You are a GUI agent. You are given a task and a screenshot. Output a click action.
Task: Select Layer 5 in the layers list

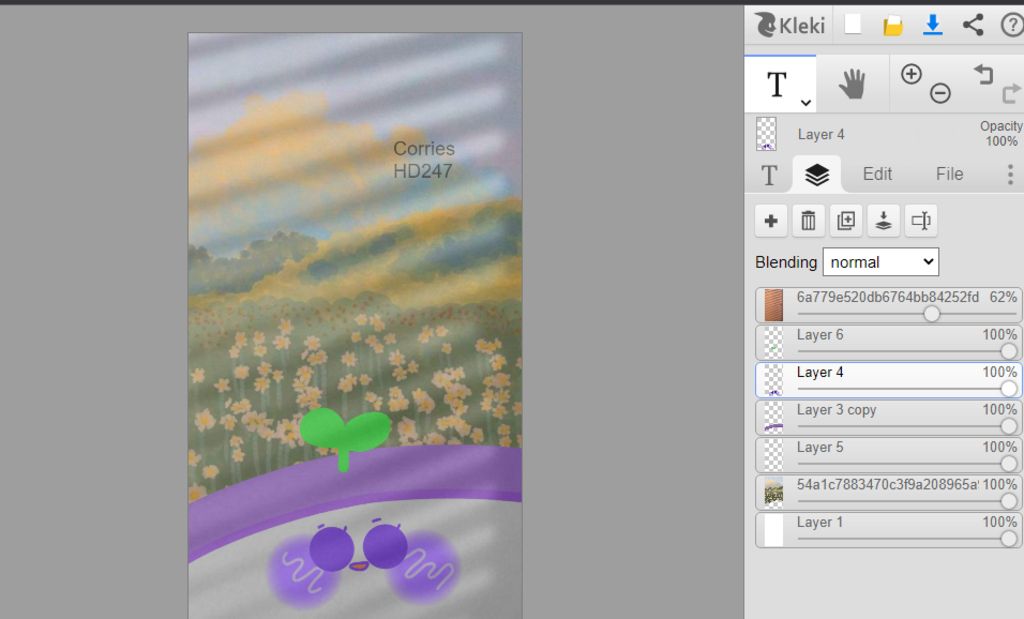pyautogui.click(x=888, y=455)
